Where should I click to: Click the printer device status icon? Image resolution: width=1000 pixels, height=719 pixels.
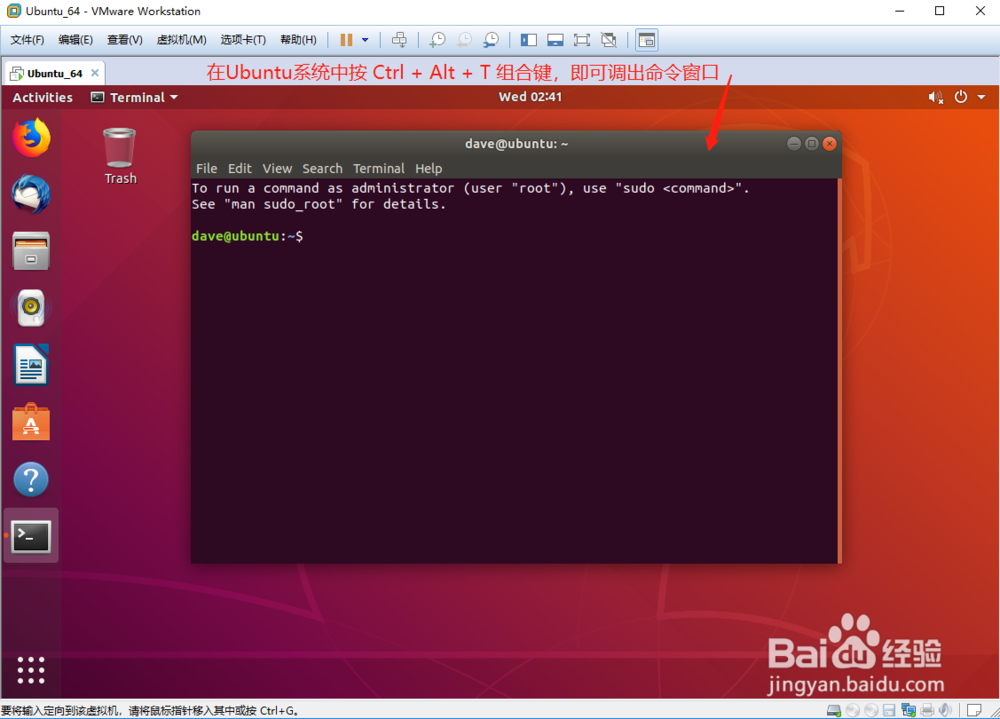[x=927, y=710]
